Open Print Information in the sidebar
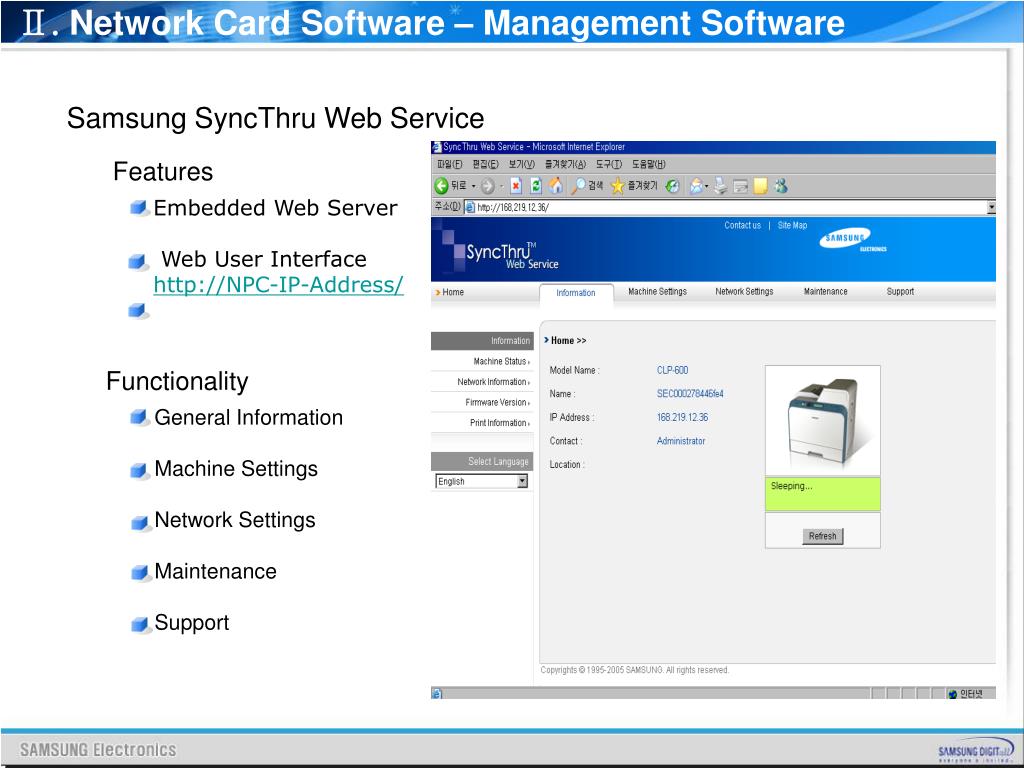The width and height of the screenshot is (1024, 768). [x=500, y=423]
